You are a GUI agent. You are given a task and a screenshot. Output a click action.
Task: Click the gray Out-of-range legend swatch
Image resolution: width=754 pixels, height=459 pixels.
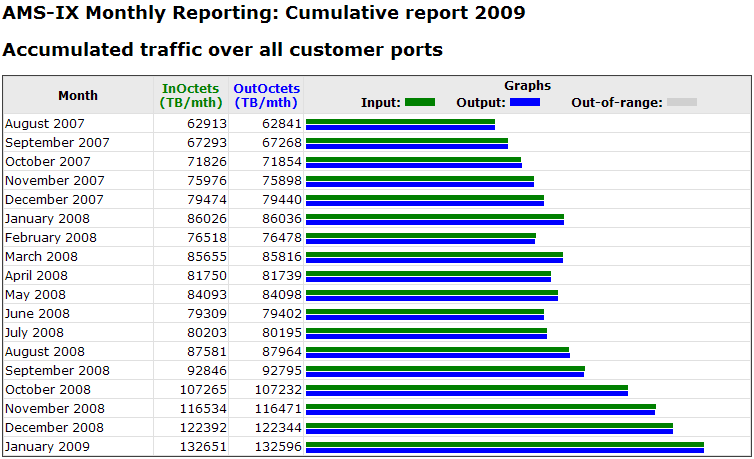pyautogui.click(x=682, y=102)
